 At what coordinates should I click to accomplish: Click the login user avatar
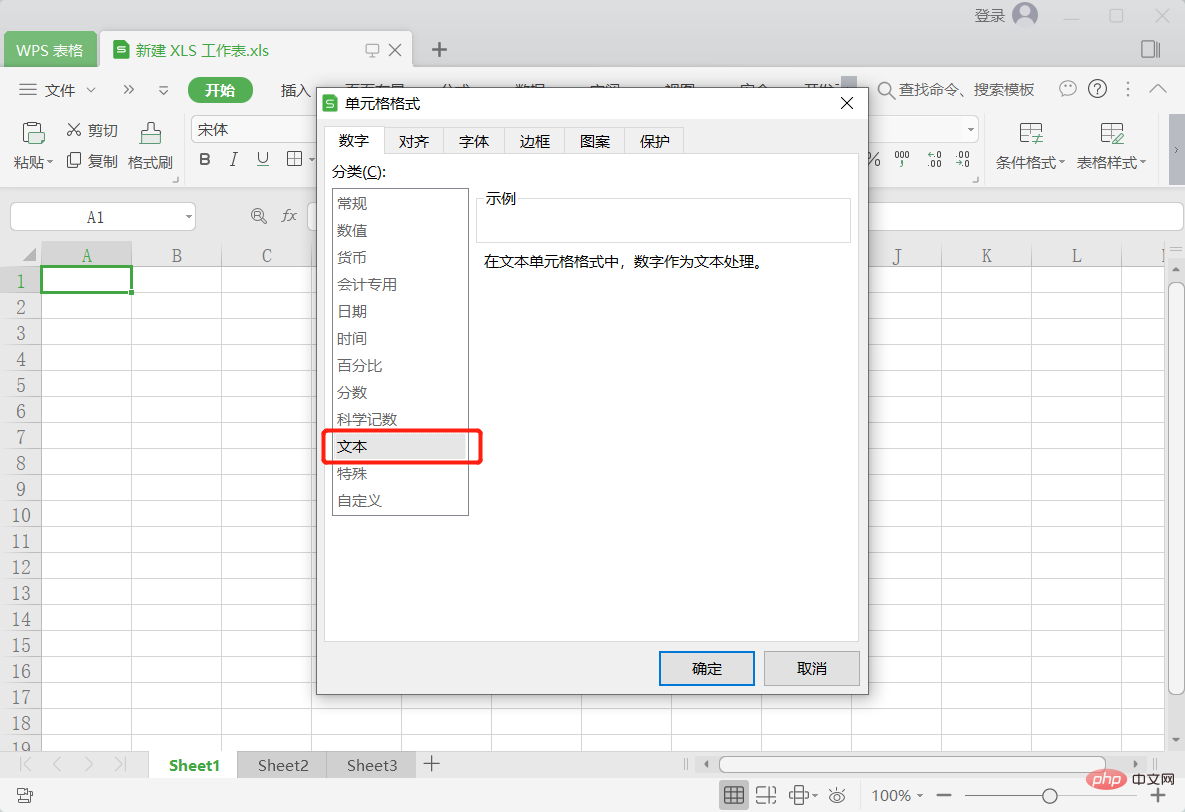1025,14
